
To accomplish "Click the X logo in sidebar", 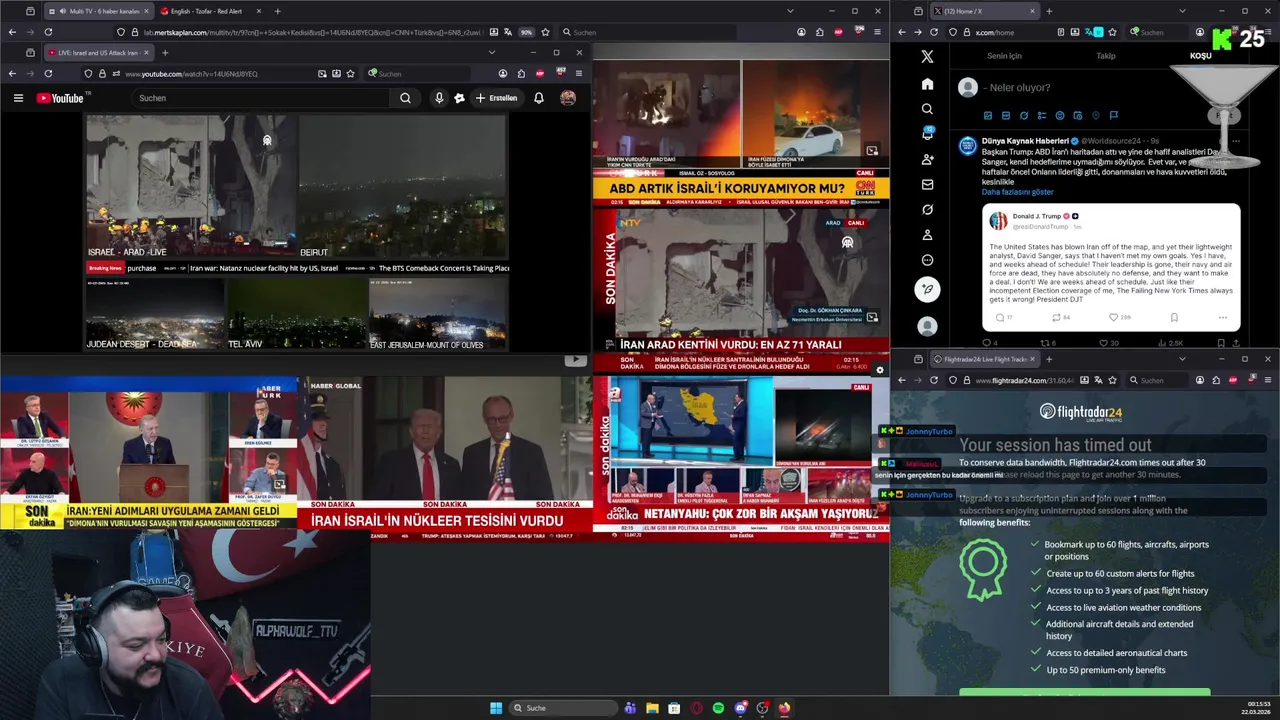I will [927, 57].
